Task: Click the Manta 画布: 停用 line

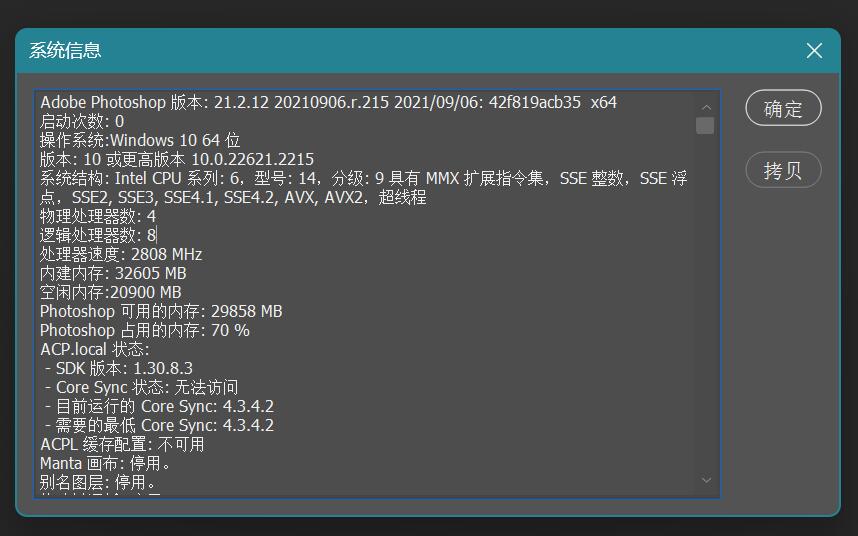Action: [105, 463]
